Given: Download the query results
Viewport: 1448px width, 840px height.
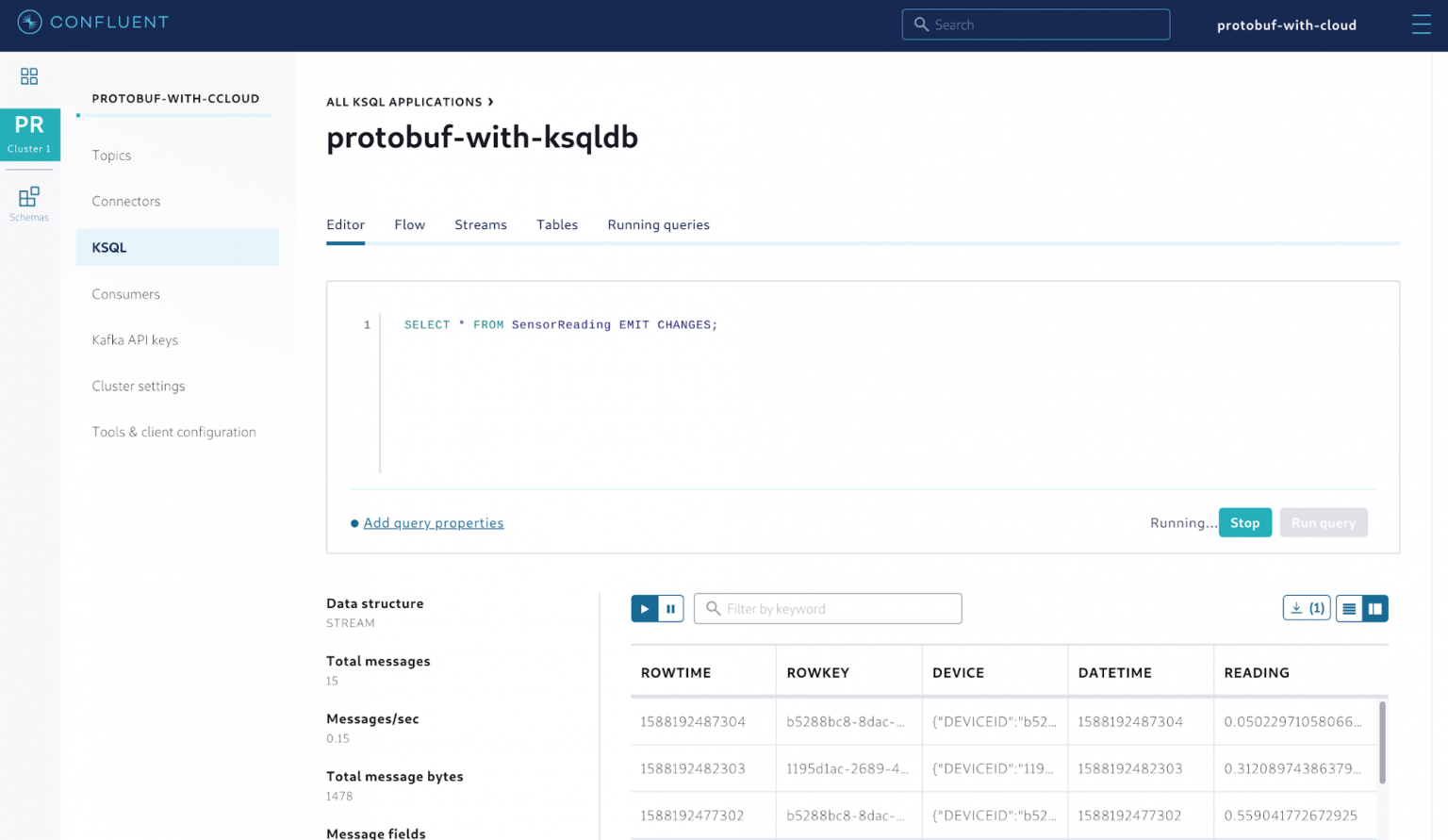Looking at the screenshot, I should pos(1306,608).
